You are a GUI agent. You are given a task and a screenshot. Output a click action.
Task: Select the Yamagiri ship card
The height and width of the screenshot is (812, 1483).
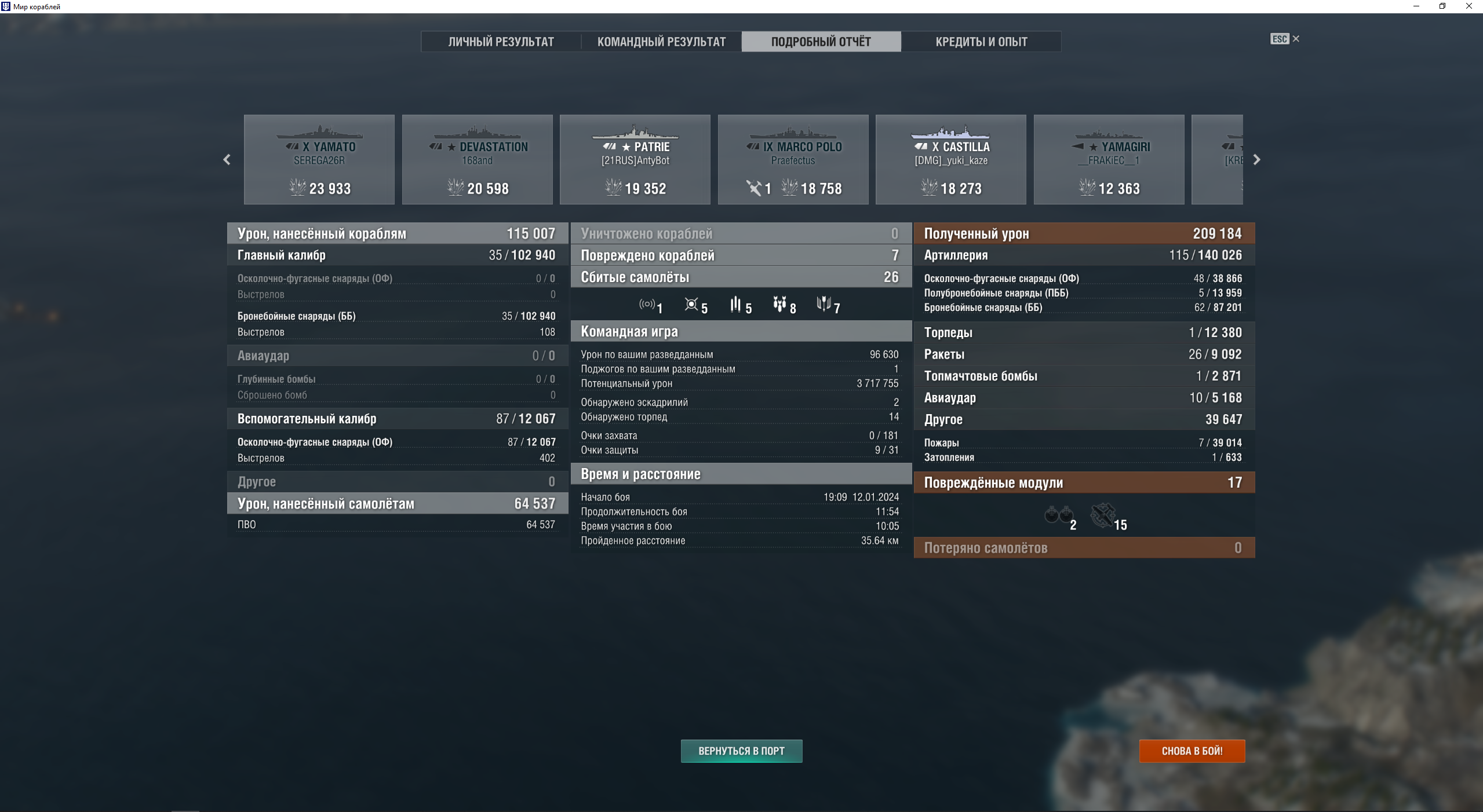point(1109,159)
